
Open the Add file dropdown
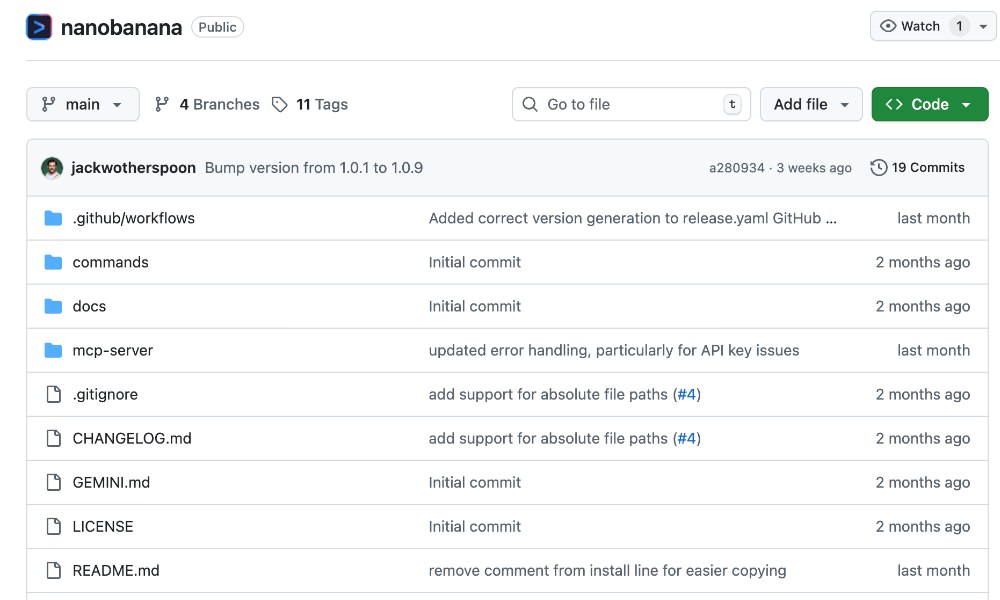click(x=811, y=104)
